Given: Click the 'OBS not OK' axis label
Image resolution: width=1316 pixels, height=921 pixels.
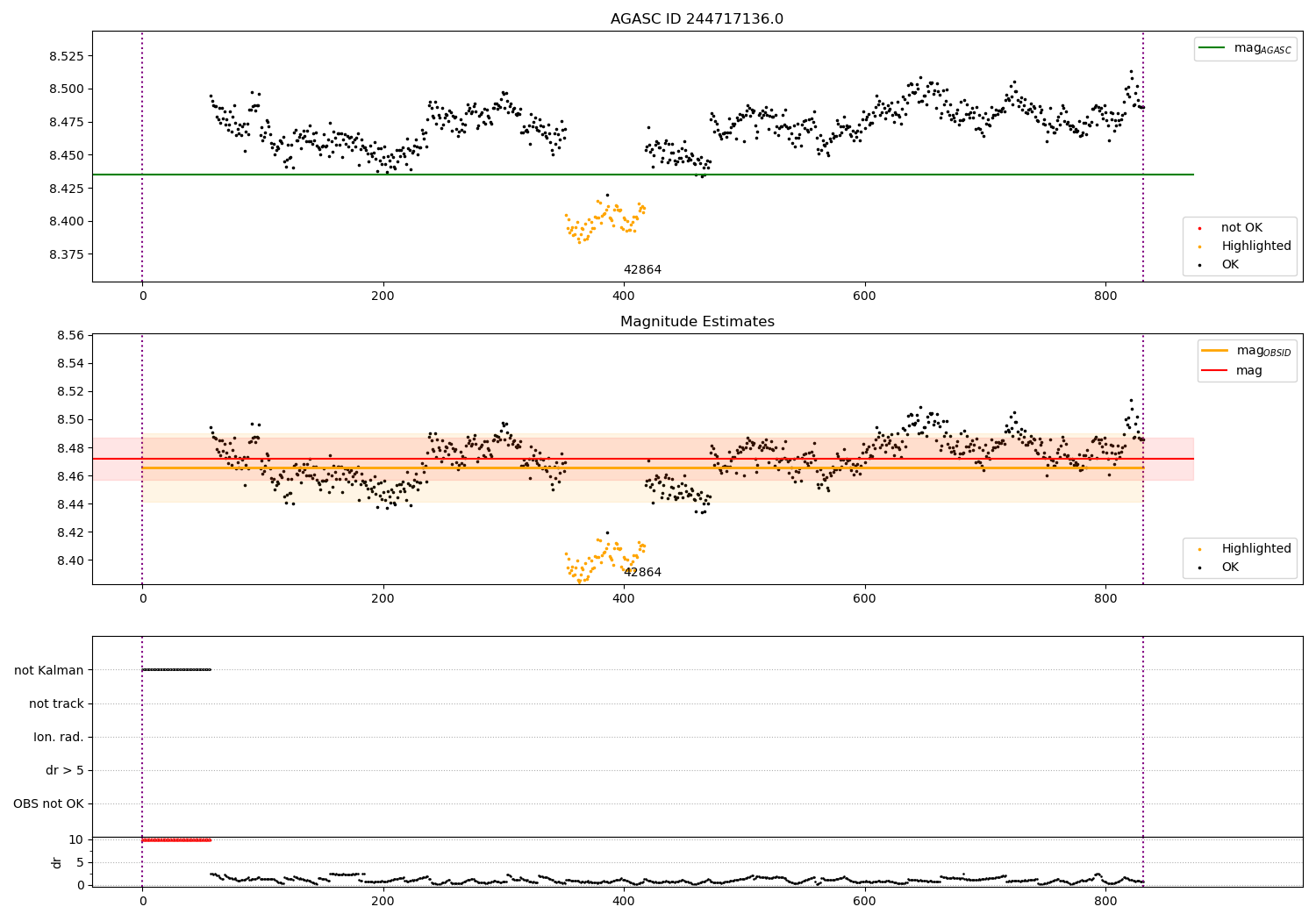Looking at the screenshot, I should coord(48,804).
